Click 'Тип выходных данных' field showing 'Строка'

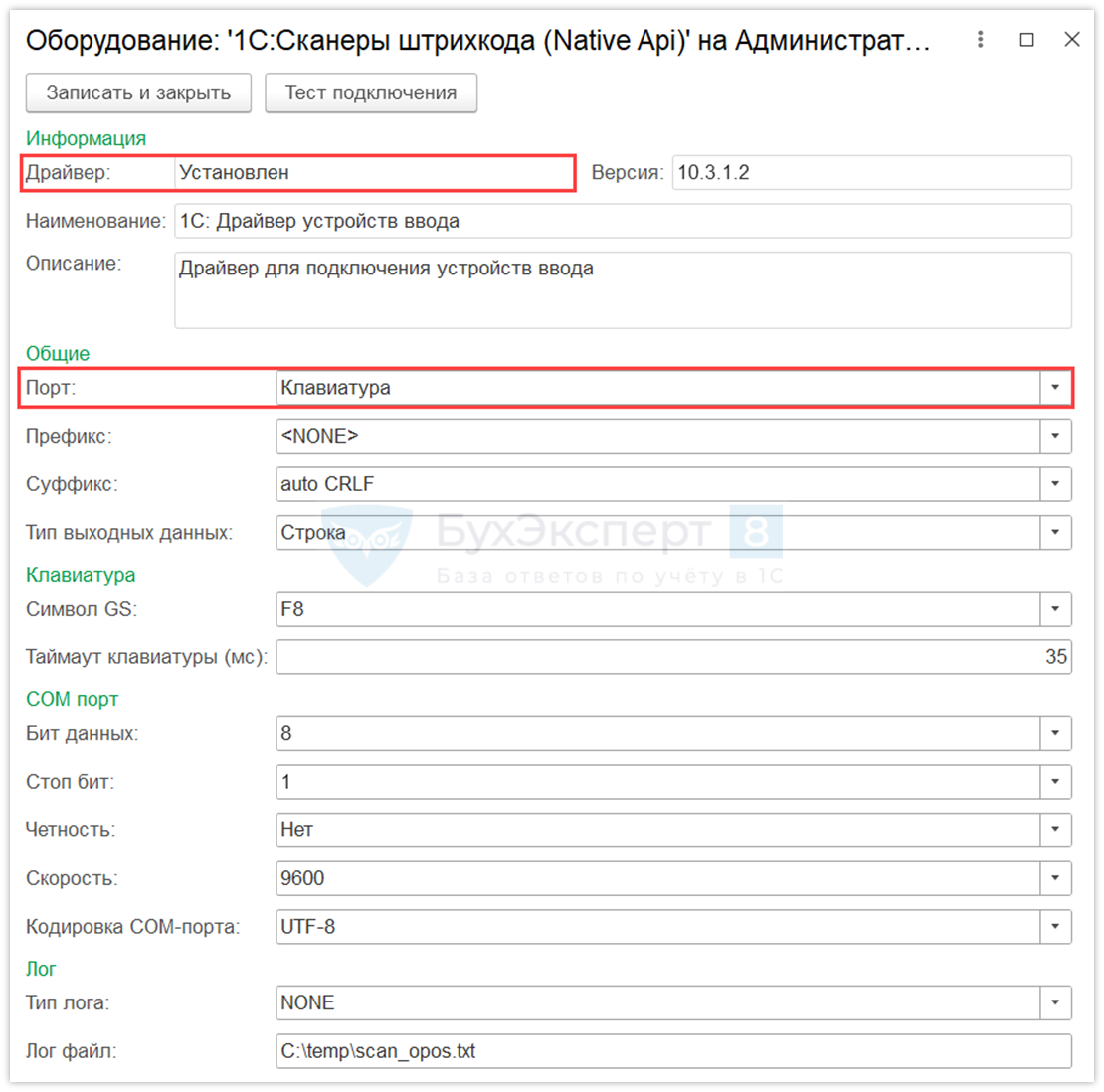click(658, 532)
